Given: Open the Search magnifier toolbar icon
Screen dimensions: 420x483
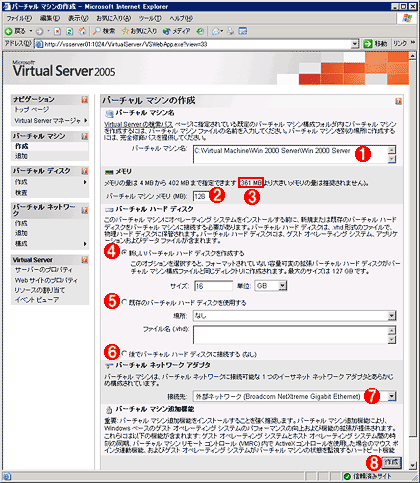Looking at the screenshot, I should coord(97,31).
